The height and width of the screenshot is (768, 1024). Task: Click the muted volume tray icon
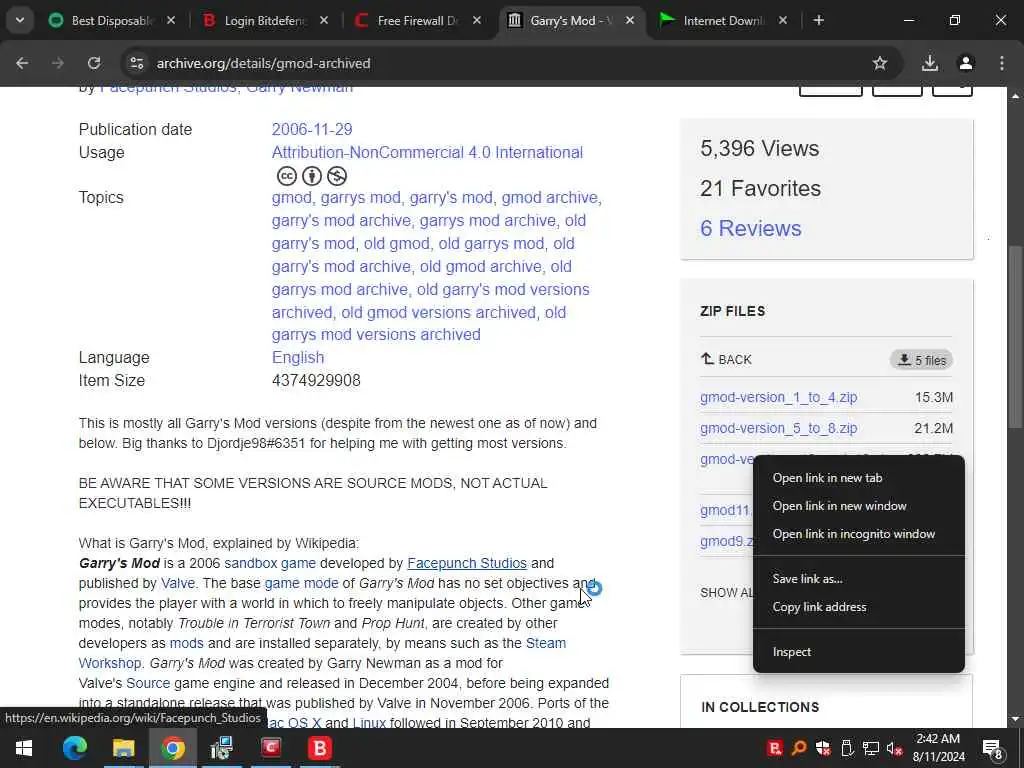894,748
